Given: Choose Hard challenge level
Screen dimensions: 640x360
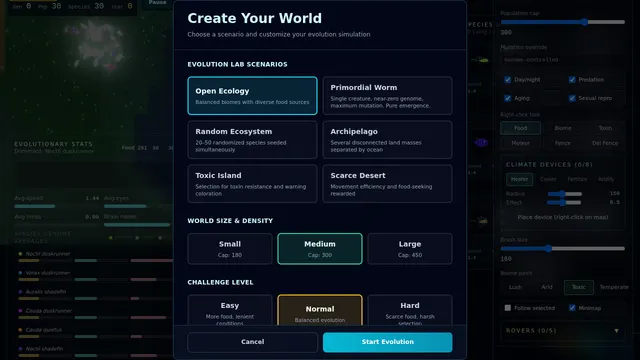Looking at the screenshot, I should coord(410,310).
